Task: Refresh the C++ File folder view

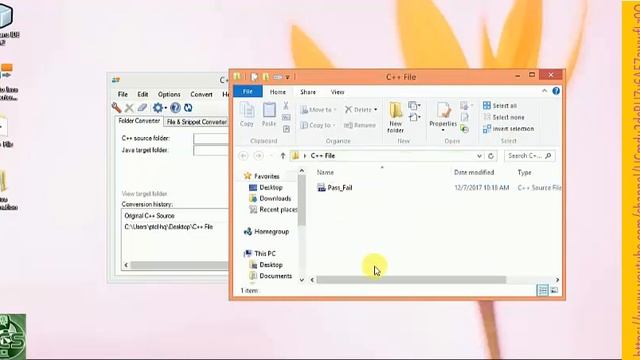Action: click(491, 156)
